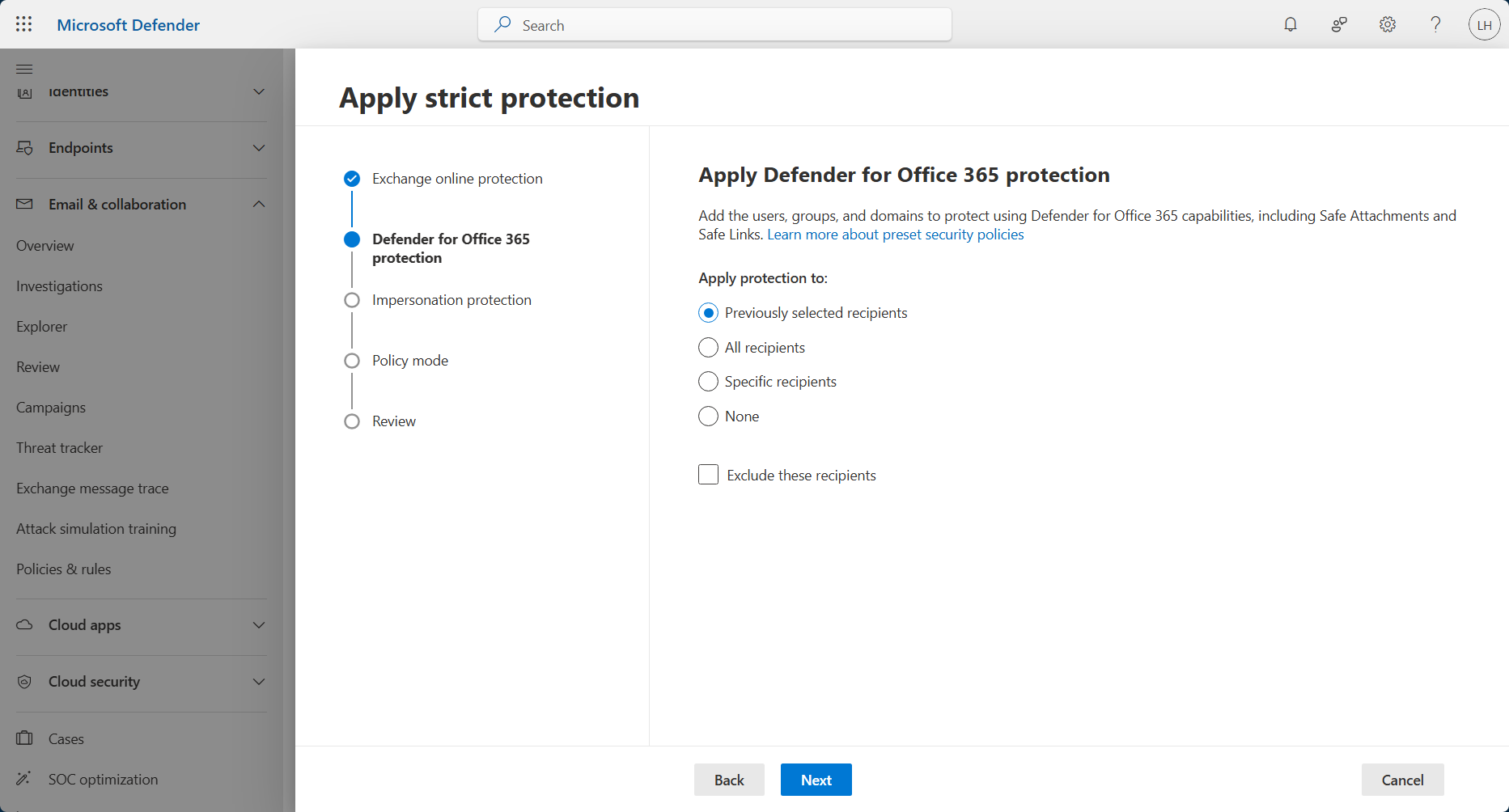
Task: Go to Threat tracker in sidebar
Action: (60, 448)
